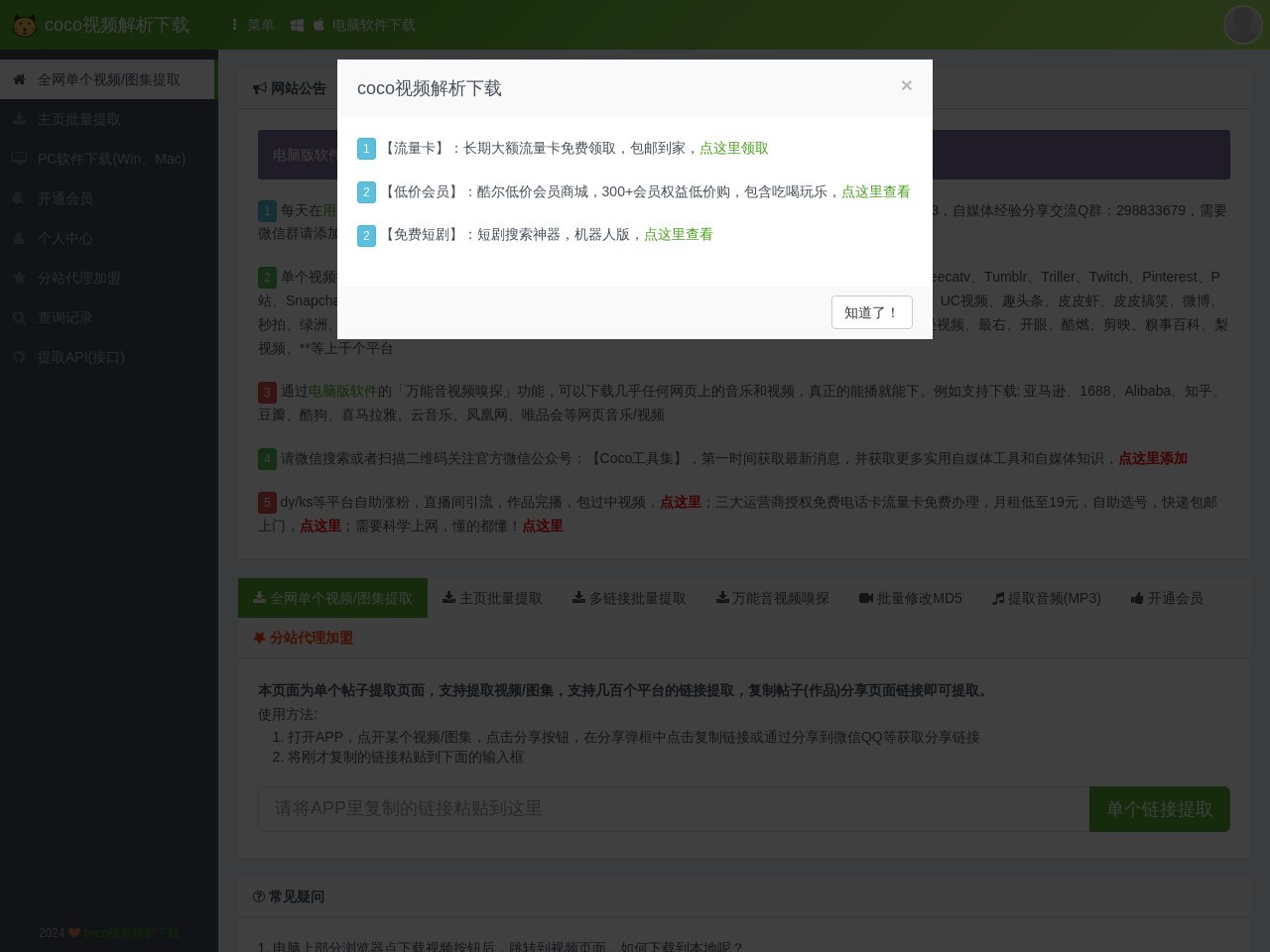Select 分站代理加盟 in the sidebar

pos(109,278)
